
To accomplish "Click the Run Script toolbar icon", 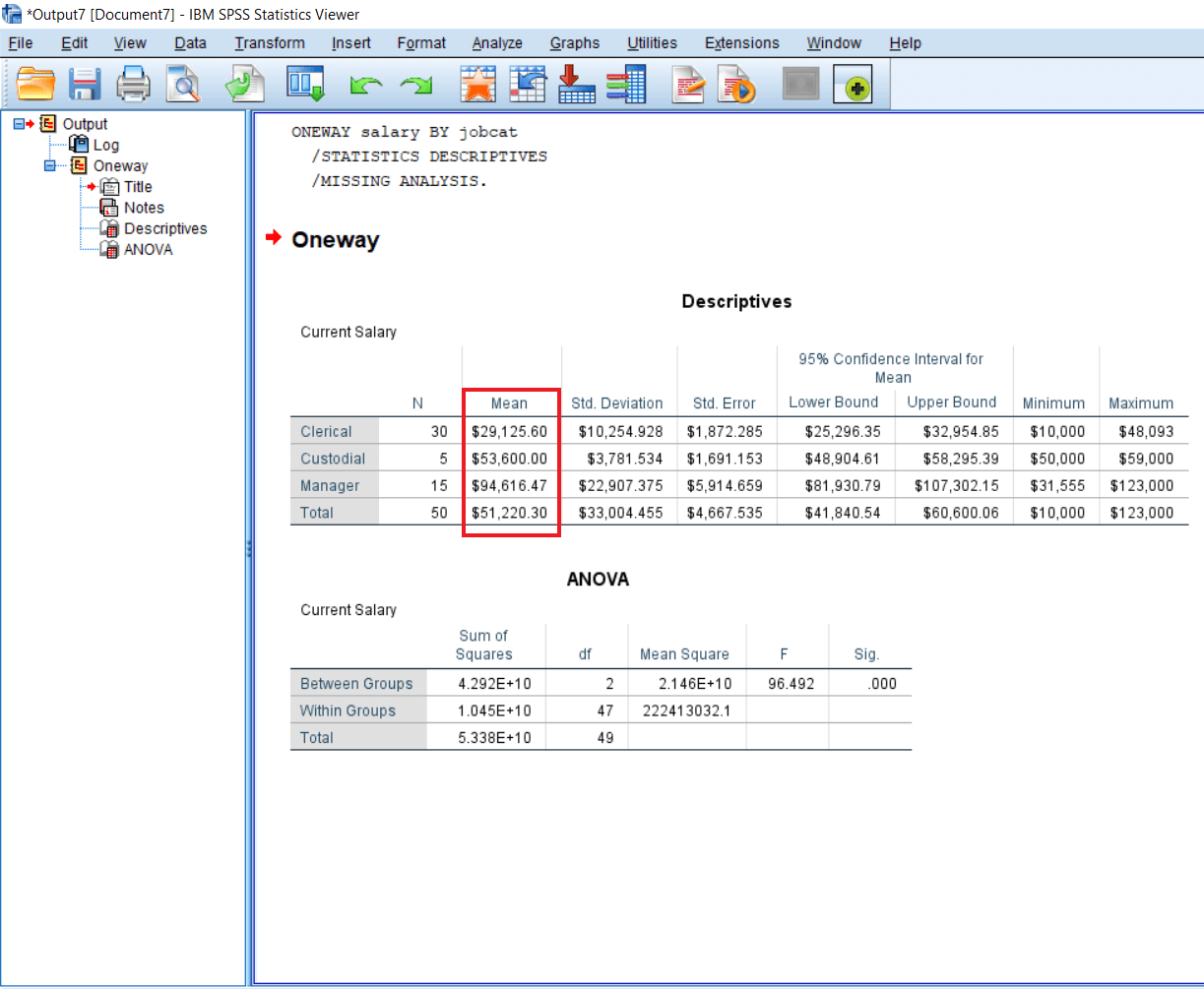I will [735, 85].
